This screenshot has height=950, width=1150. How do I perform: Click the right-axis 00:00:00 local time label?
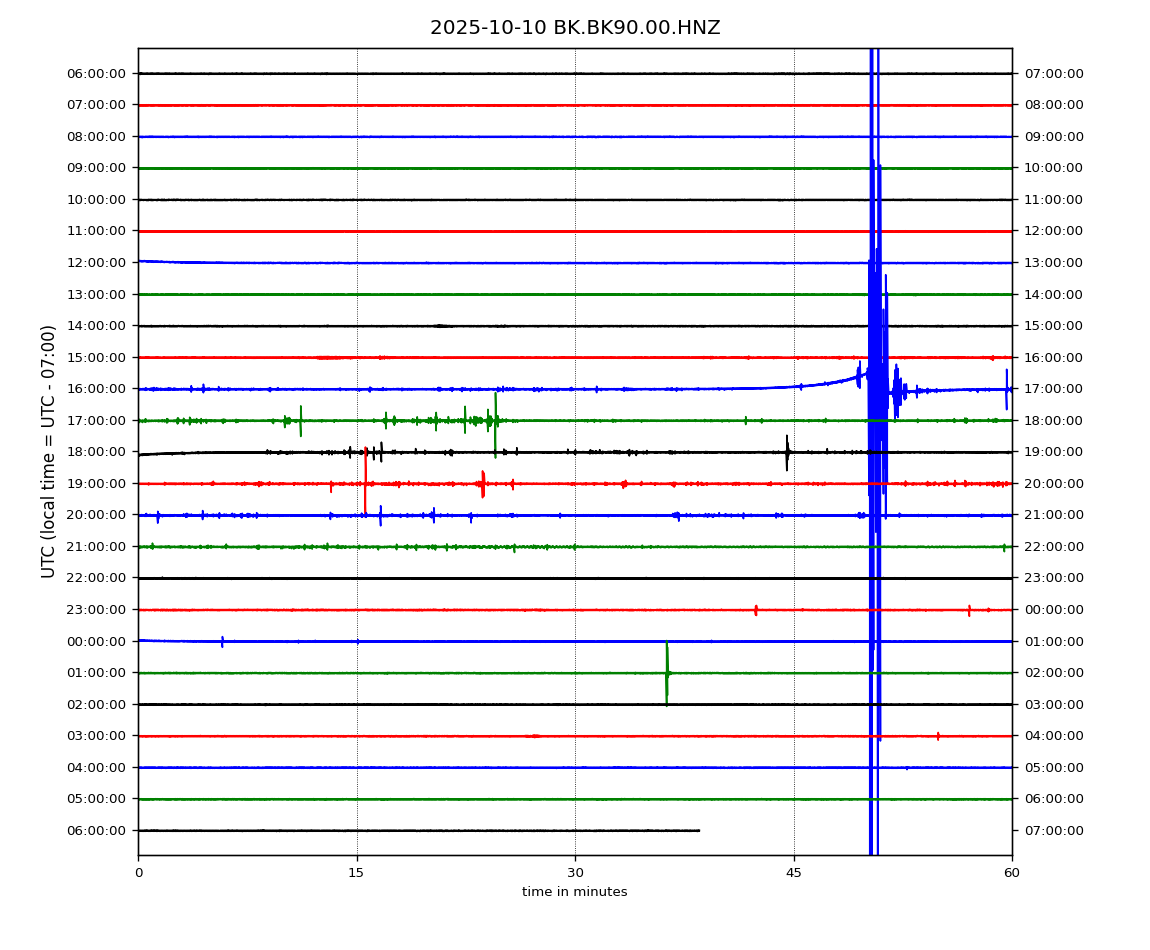pos(1053,610)
